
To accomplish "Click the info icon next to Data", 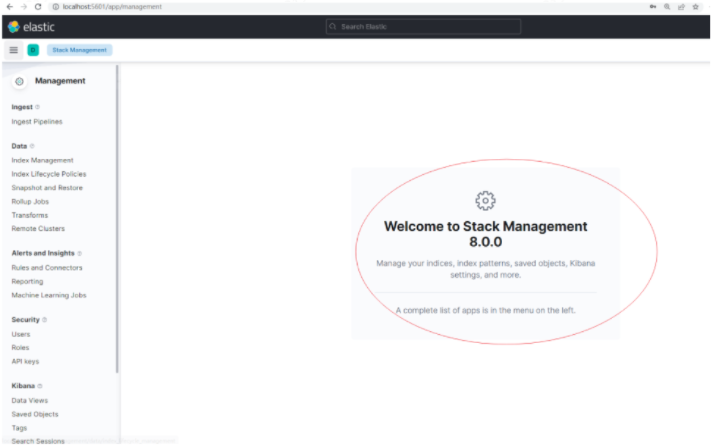I will click(32, 146).
